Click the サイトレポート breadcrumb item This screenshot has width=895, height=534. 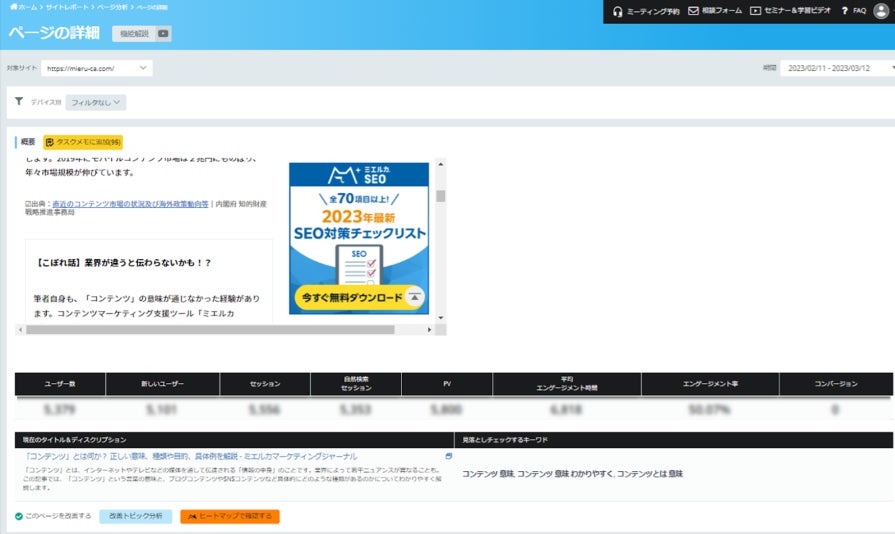[67, 7]
